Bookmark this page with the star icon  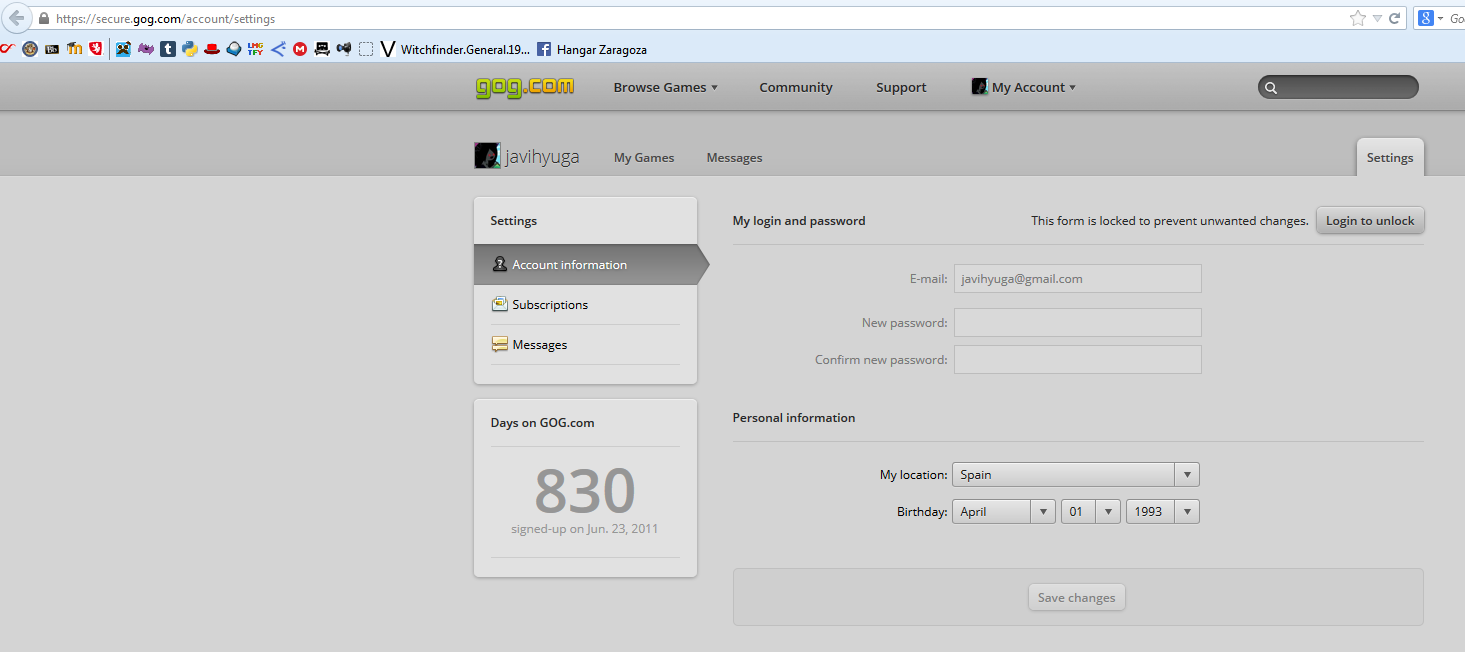click(x=1357, y=18)
